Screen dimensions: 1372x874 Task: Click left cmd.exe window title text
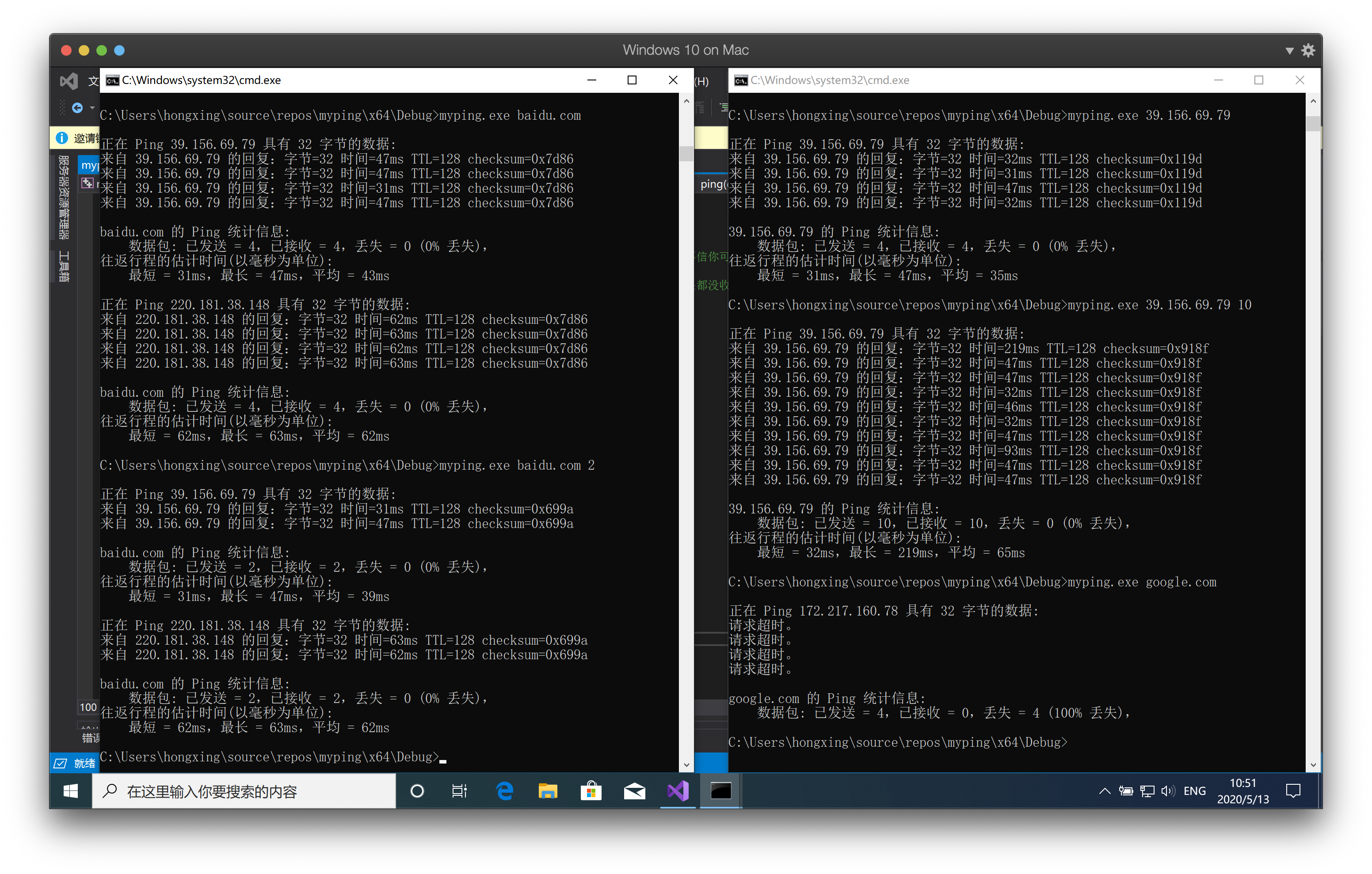pyautogui.click(x=201, y=80)
